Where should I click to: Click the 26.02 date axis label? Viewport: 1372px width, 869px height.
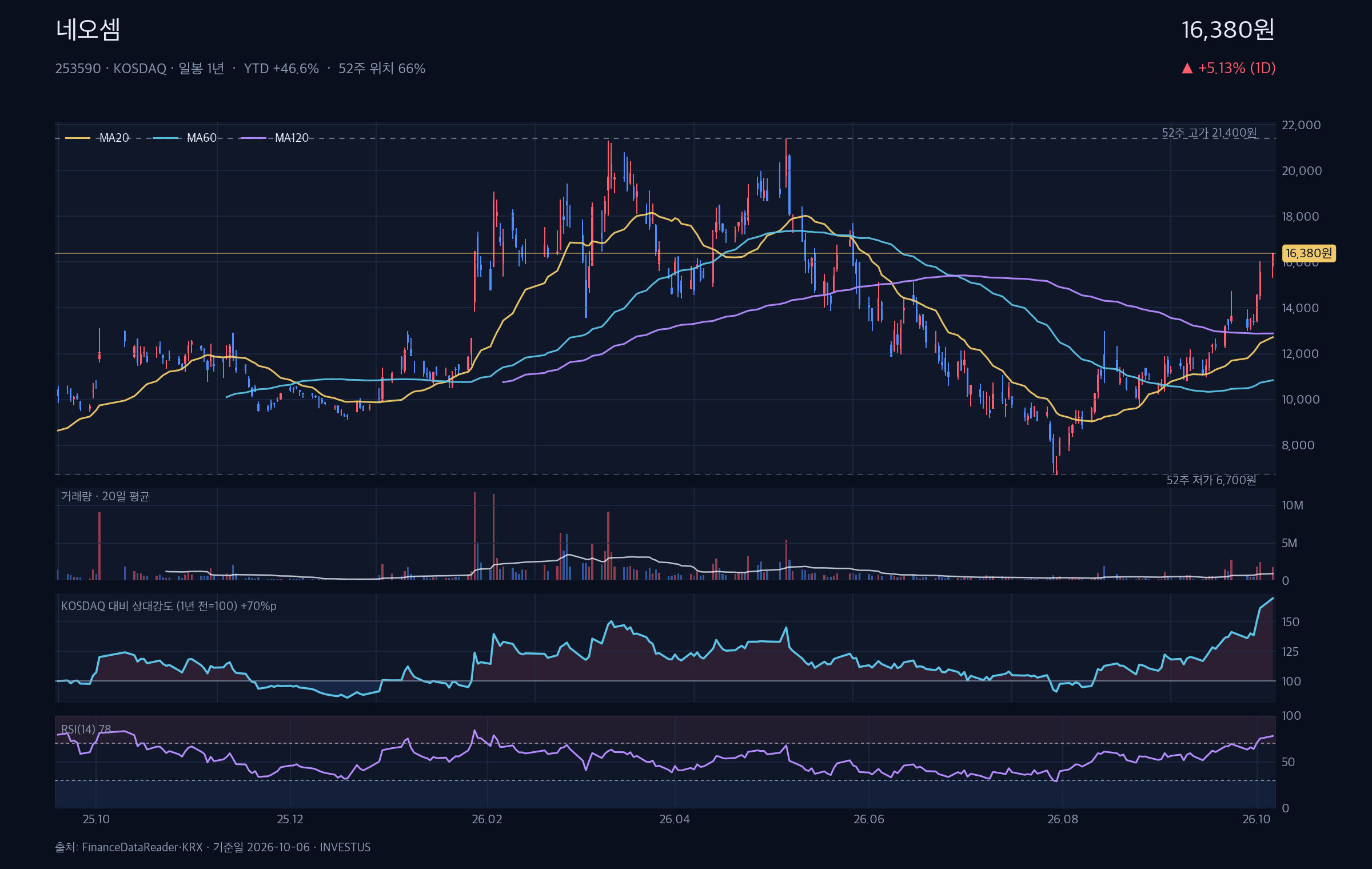(x=487, y=819)
